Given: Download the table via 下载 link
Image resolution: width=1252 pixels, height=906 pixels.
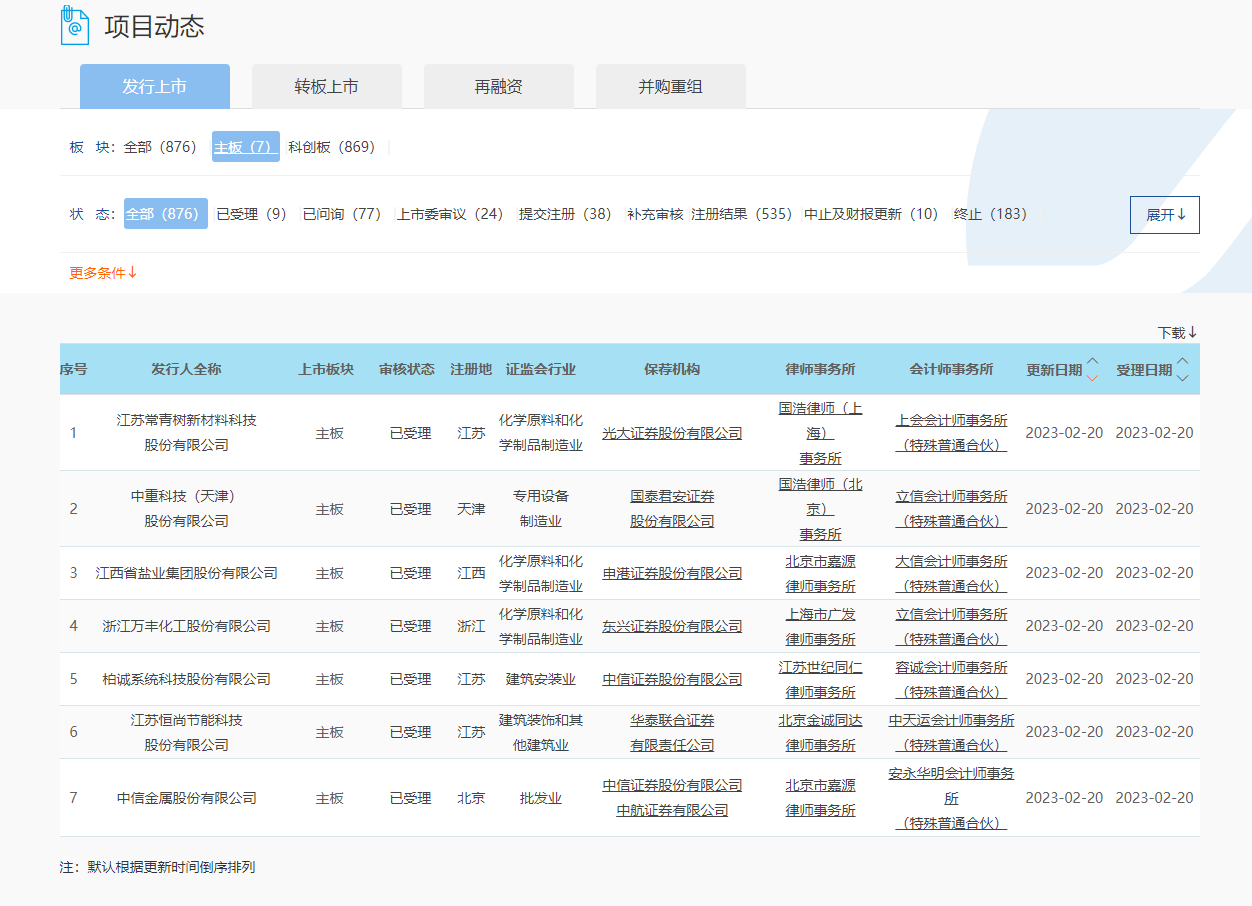Looking at the screenshot, I should 1177,332.
